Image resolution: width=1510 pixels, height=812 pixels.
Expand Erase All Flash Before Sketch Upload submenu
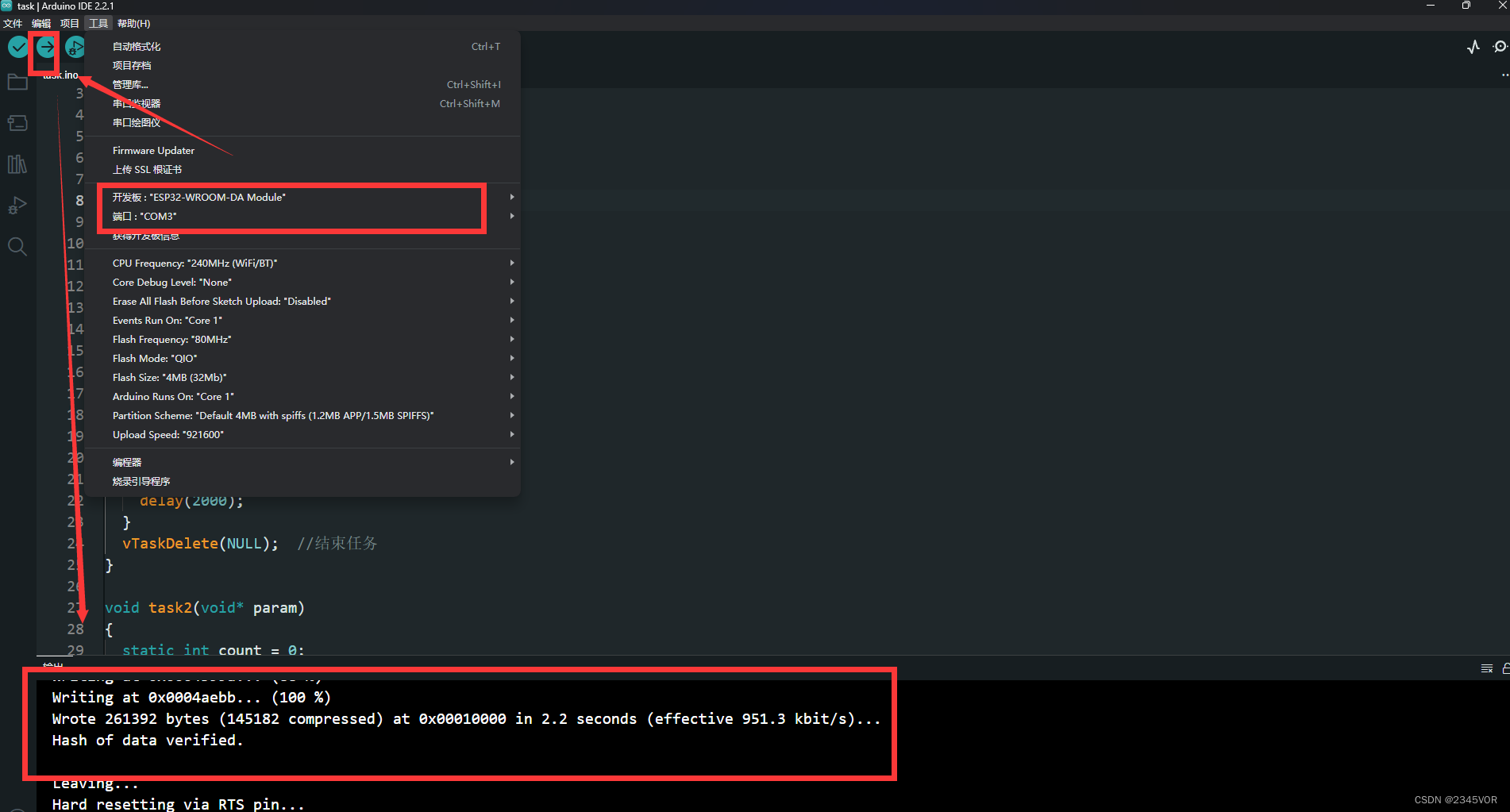302,302
